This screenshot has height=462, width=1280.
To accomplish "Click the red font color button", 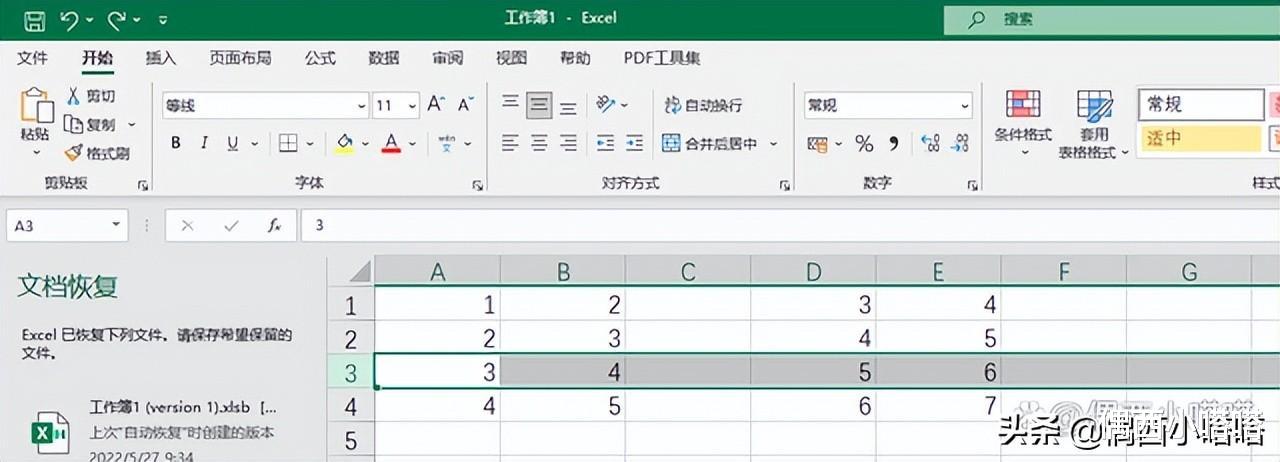I will tap(391, 143).
